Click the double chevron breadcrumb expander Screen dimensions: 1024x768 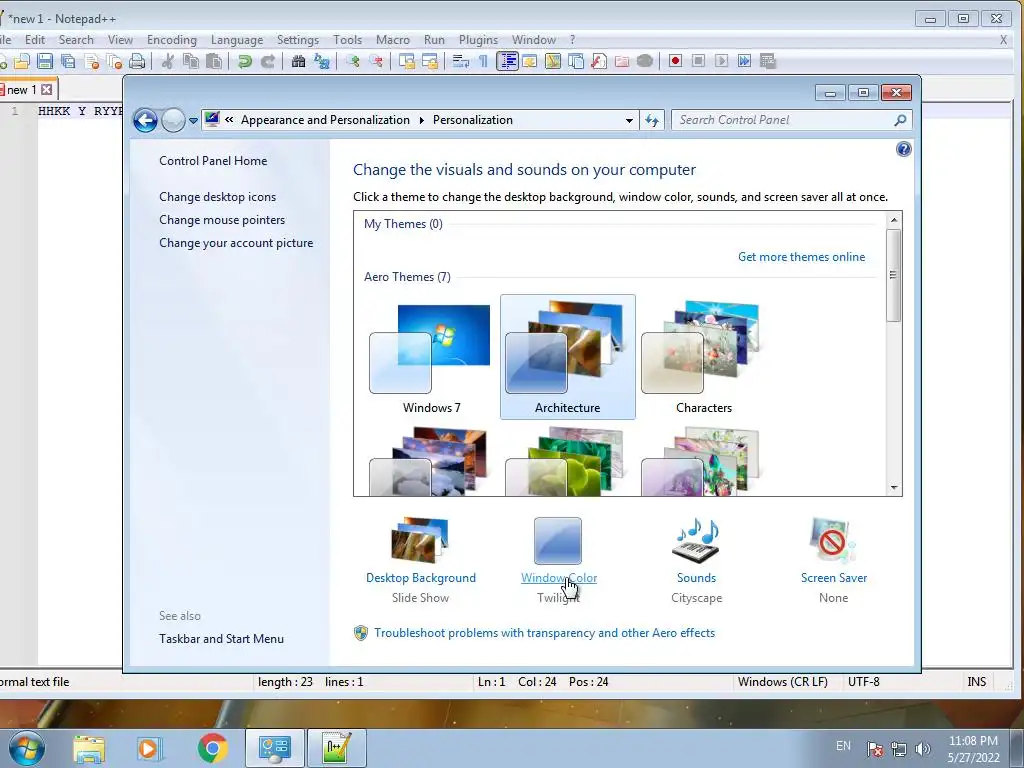click(x=229, y=120)
